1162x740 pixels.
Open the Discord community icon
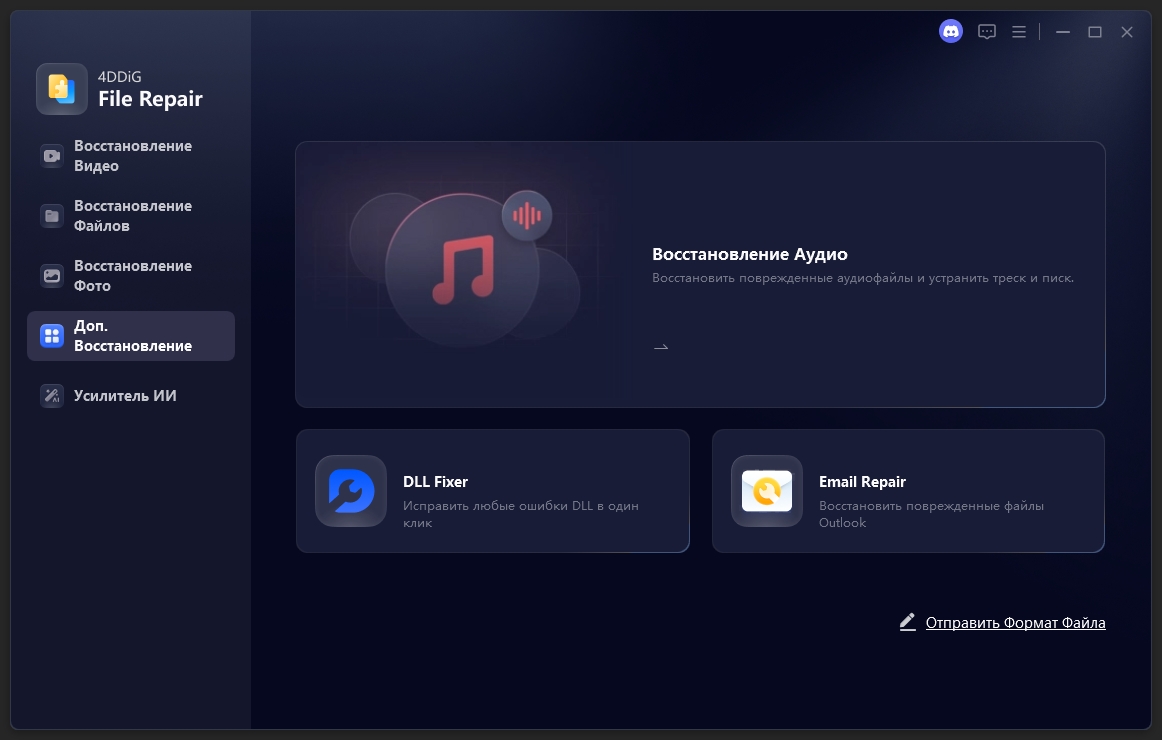click(950, 32)
